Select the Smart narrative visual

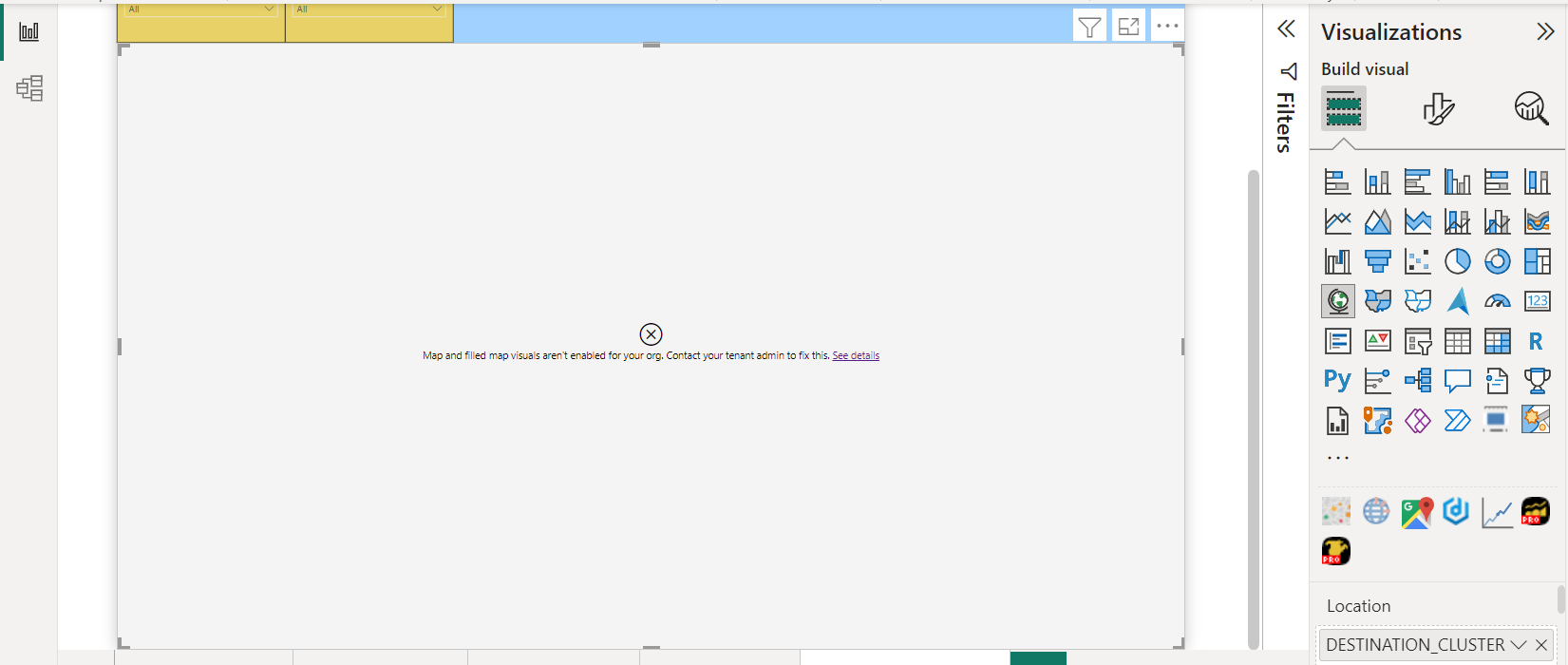pos(1497,381)
